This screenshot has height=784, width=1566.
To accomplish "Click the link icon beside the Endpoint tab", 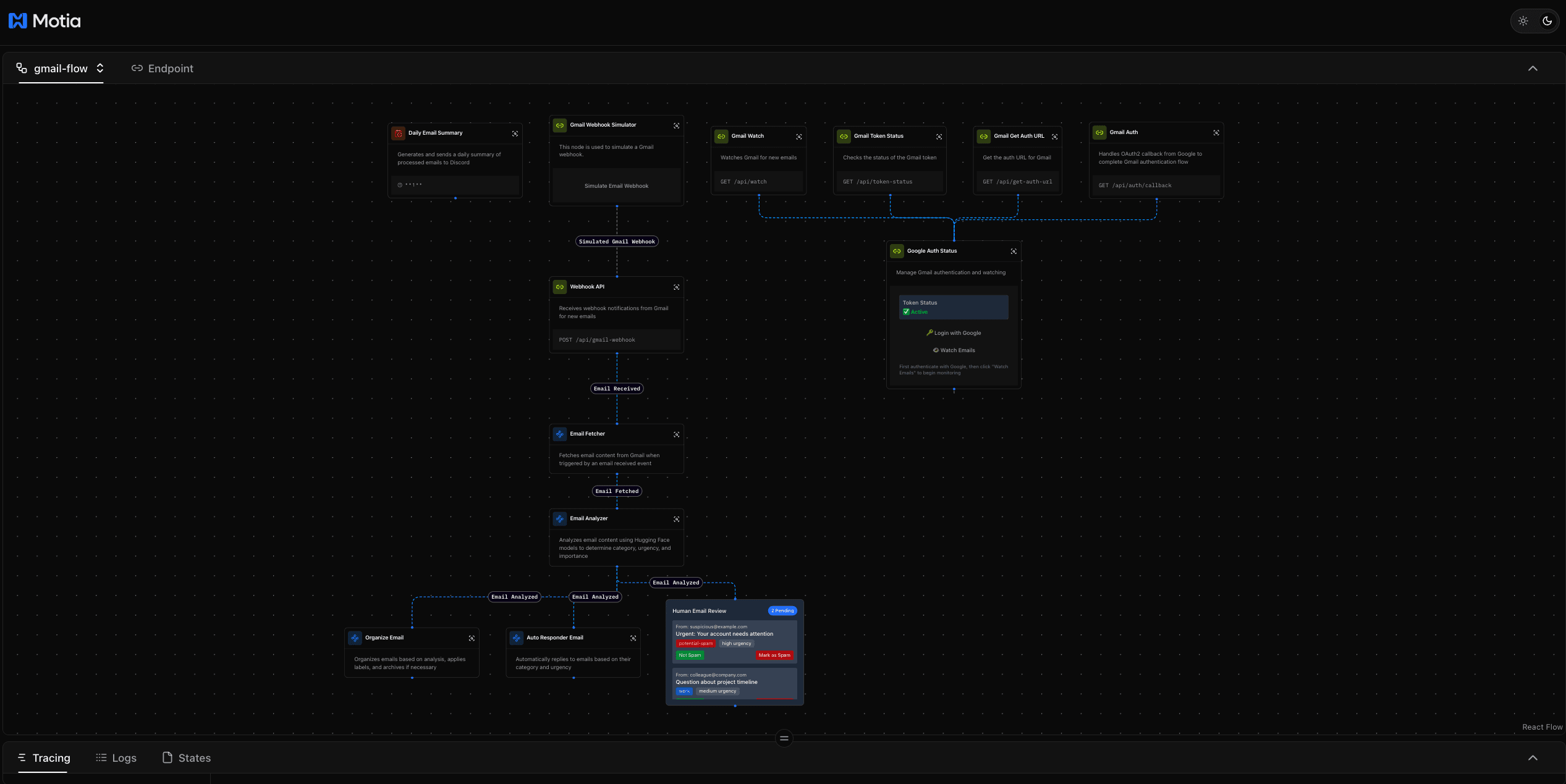I will [137, 68].
